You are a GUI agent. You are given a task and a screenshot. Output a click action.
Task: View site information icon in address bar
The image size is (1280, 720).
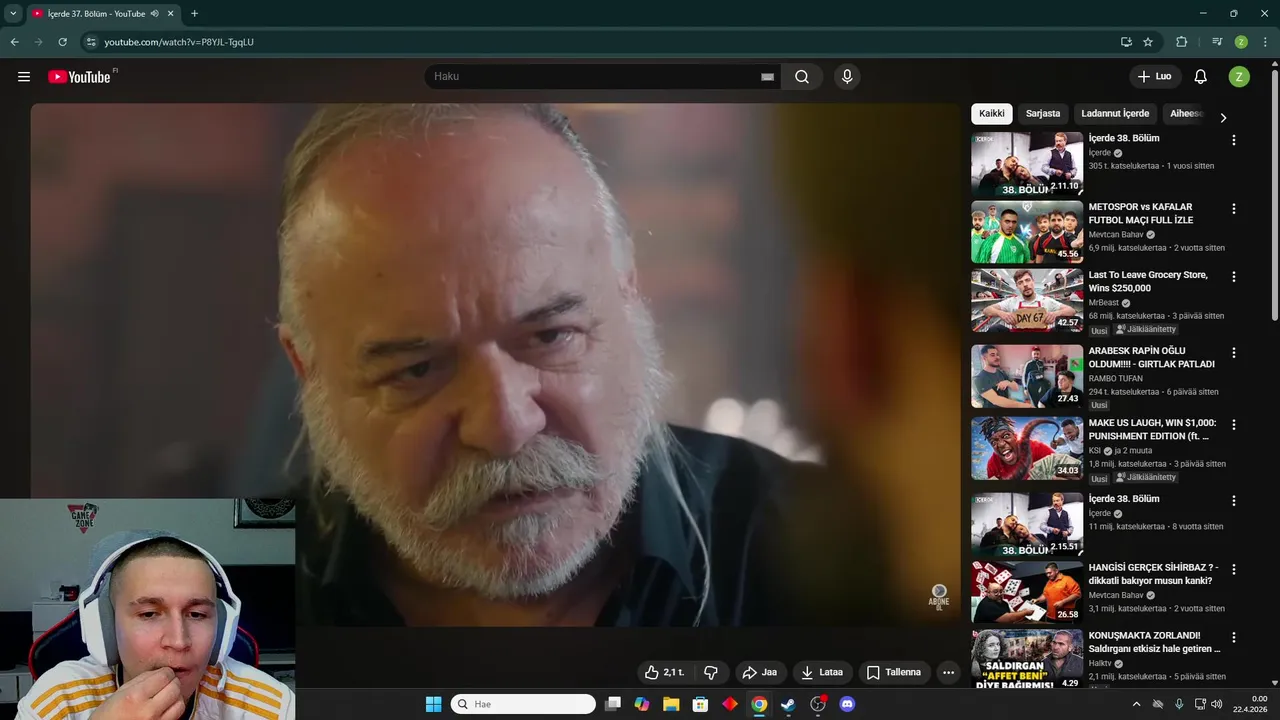91,42
